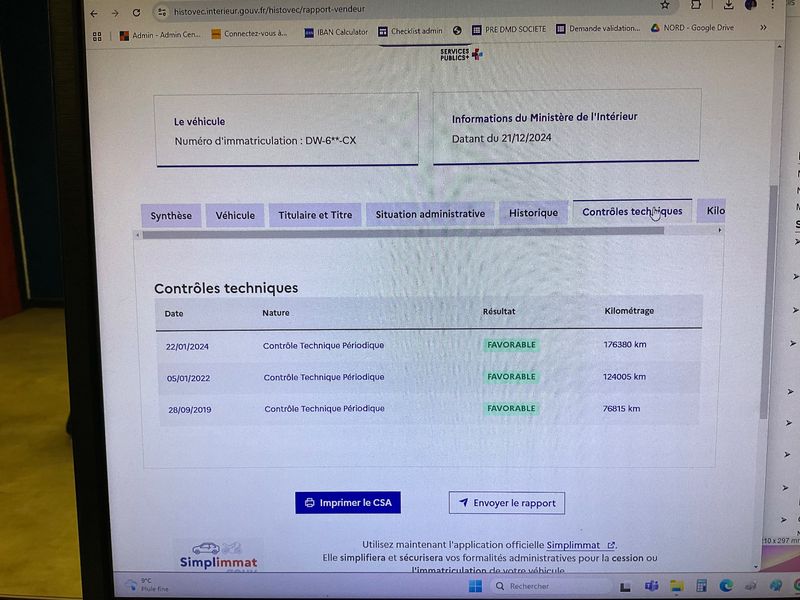Open the Admin - Admin Cen... bookmark

click(x=160, y=35)
